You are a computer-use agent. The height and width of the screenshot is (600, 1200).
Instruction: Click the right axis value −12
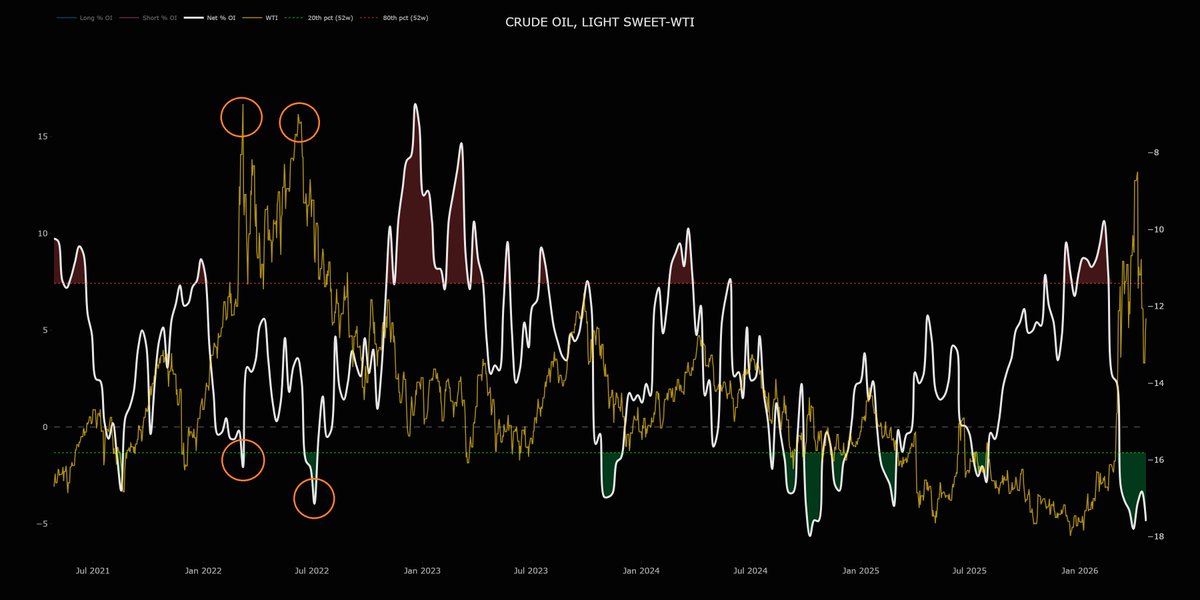pos(1156,306)
